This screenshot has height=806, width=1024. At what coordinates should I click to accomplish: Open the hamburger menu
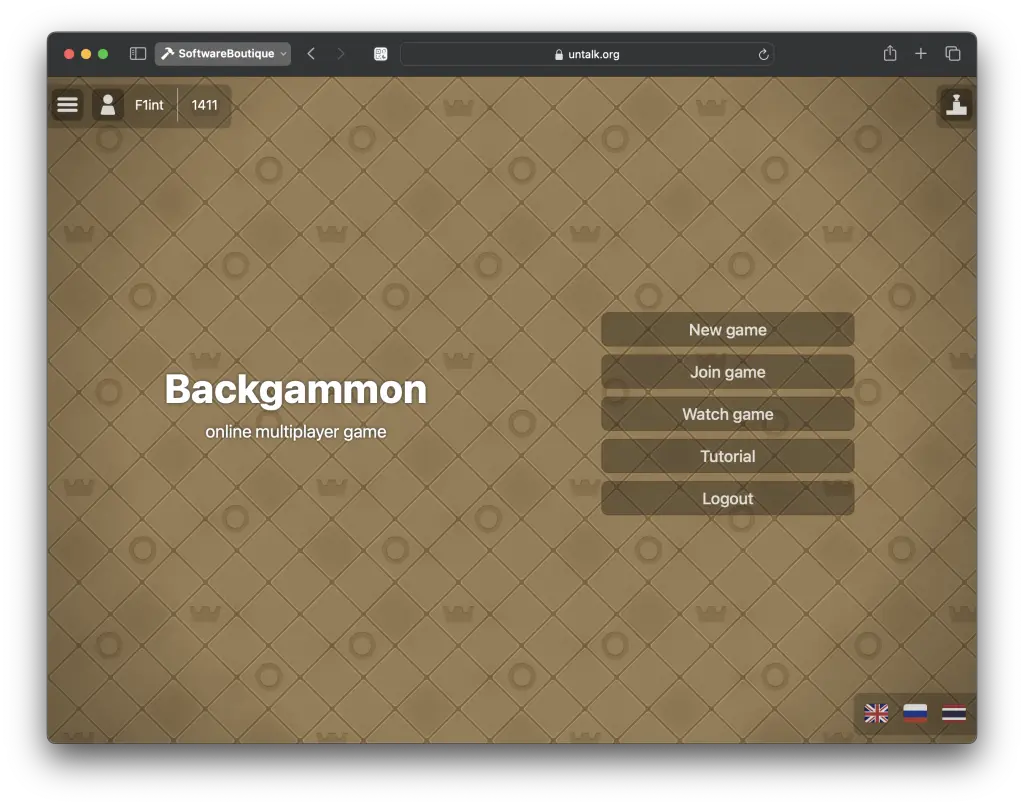[67, 105]
